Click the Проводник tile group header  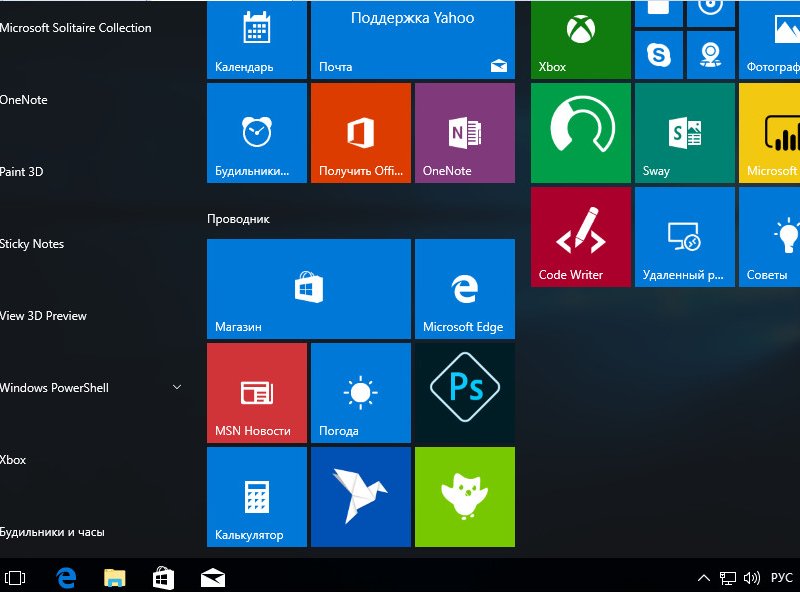click(238, 219)
